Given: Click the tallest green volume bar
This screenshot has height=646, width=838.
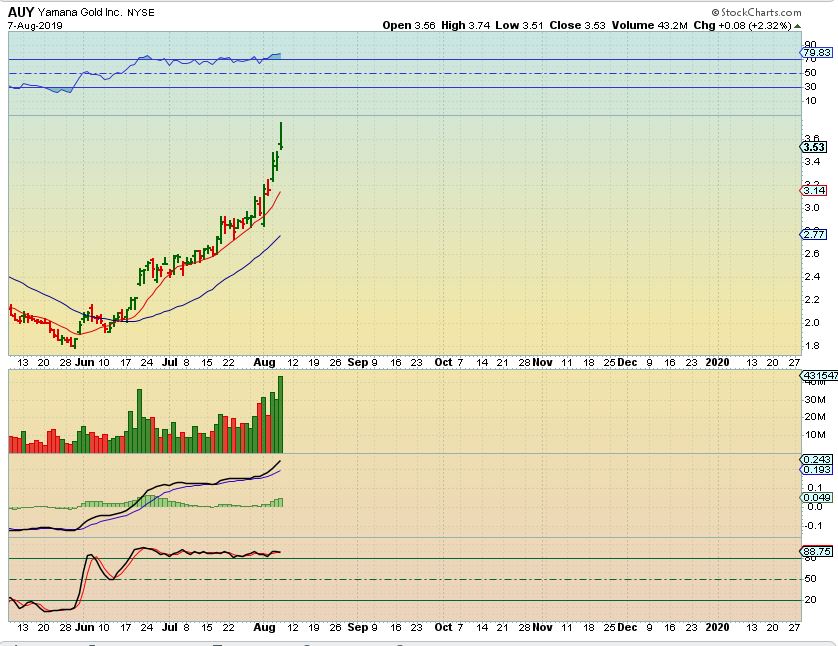Looking at the screenshot, I should coord(281,414).
